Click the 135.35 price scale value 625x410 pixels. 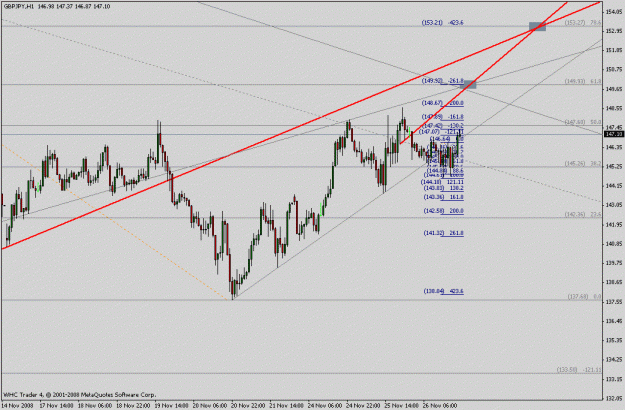pos(614,340)
